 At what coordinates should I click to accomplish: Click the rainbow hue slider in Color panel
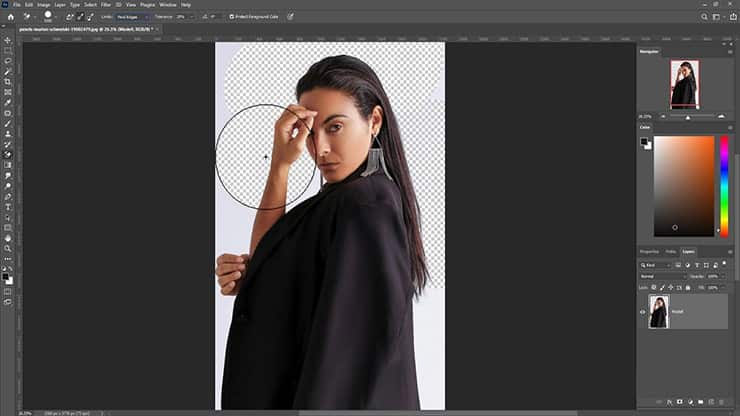(x=723, y=185)
